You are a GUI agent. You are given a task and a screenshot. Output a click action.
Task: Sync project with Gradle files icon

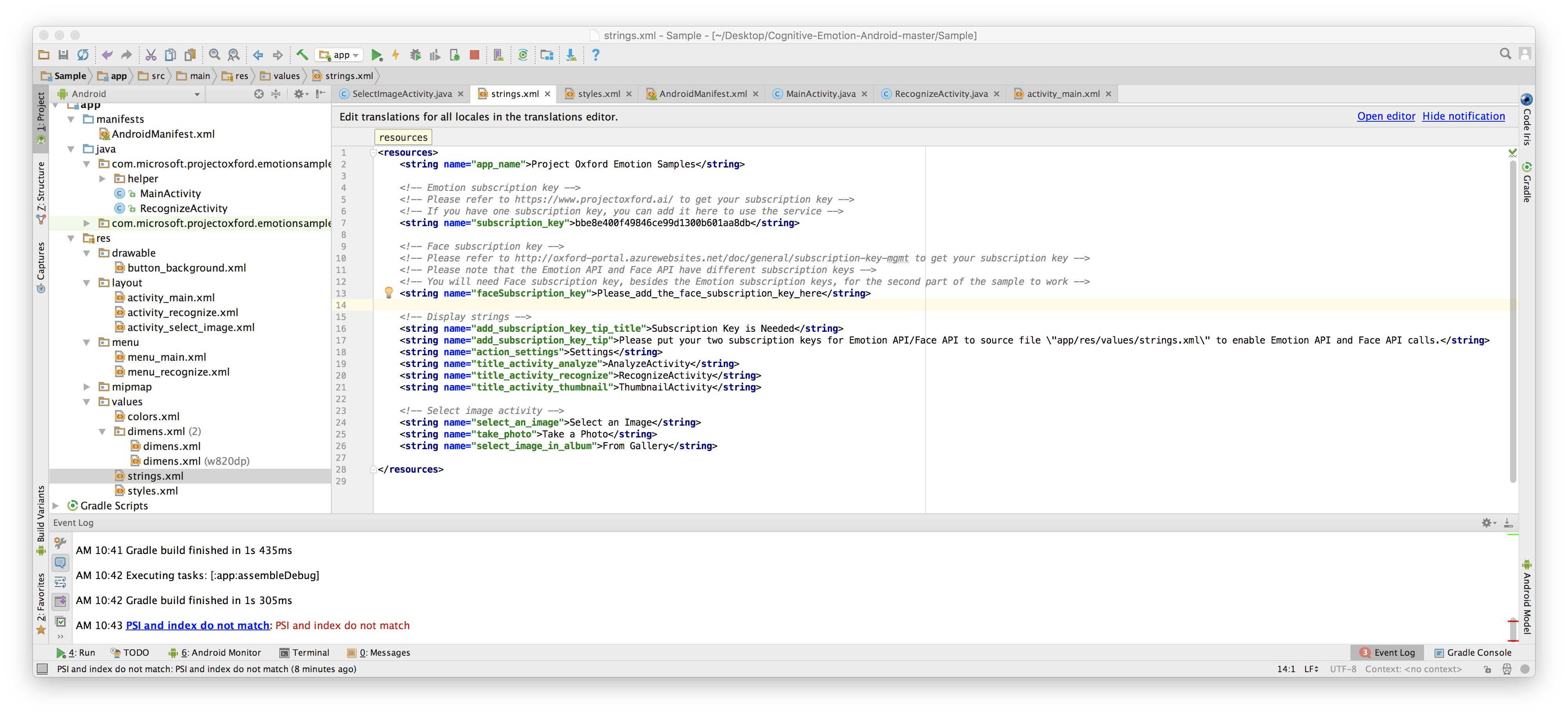[x=523, y=55]
